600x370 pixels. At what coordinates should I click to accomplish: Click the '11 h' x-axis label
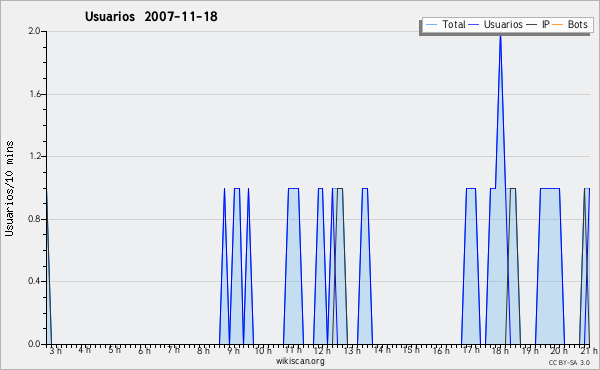293,350
